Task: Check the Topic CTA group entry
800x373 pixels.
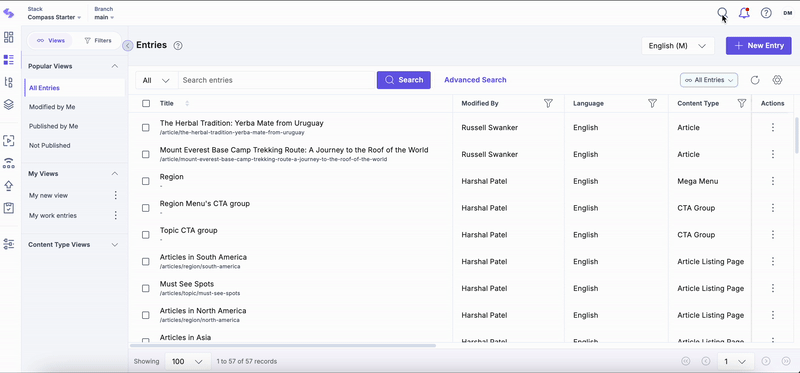Action: (146, 235)
